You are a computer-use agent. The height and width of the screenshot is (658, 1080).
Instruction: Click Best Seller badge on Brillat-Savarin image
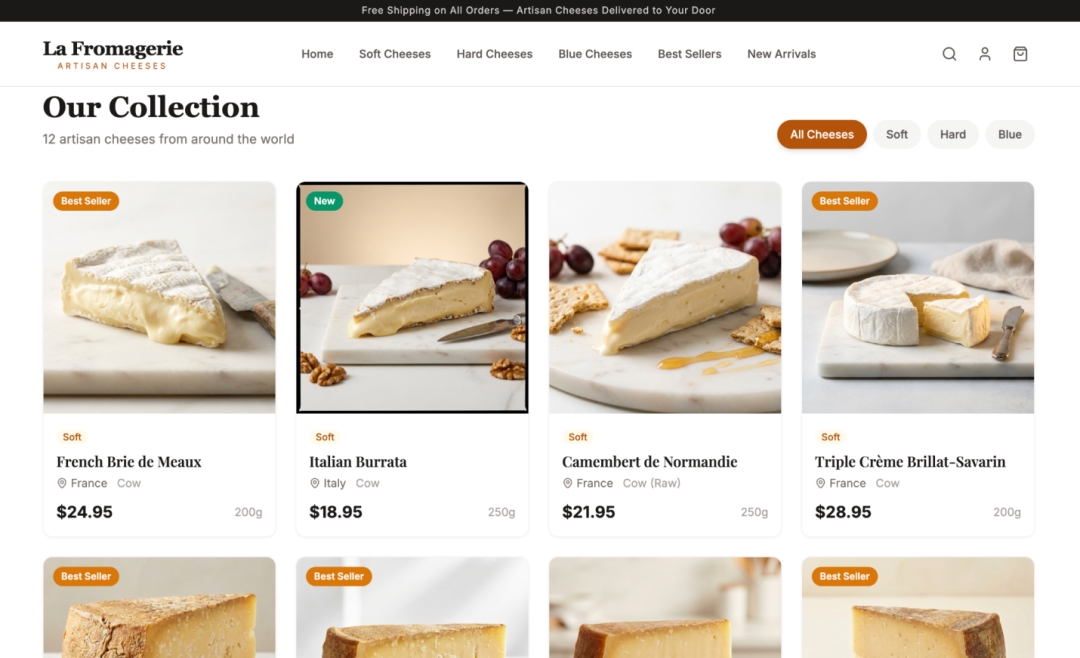click(844, 201)
